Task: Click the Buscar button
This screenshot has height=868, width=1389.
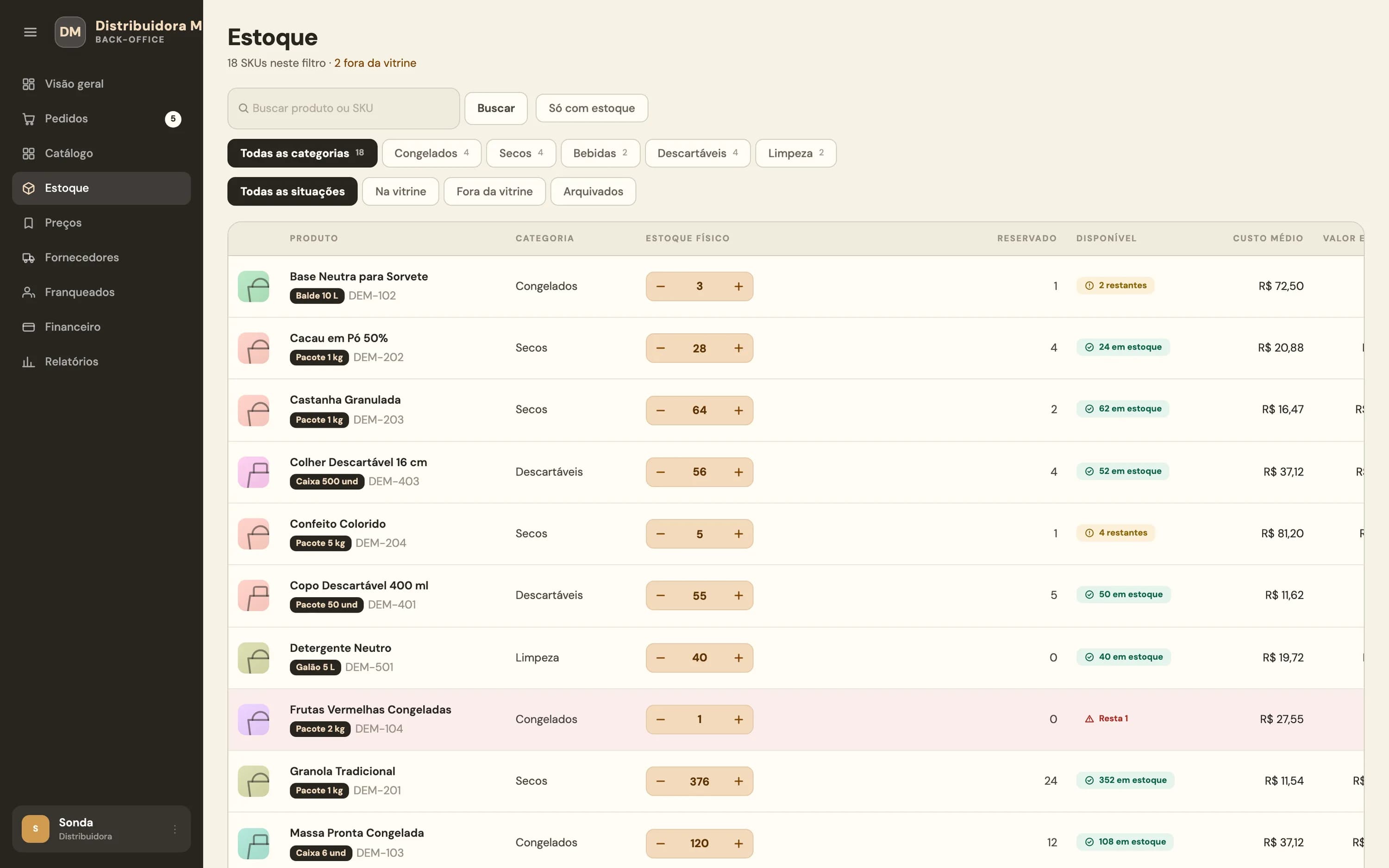Action: pyautogui.click(x=496, y=108)
